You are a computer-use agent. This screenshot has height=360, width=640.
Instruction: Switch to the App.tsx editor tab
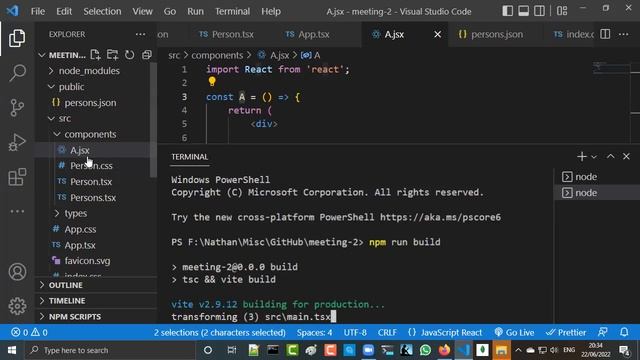click(x=313, y=34)
